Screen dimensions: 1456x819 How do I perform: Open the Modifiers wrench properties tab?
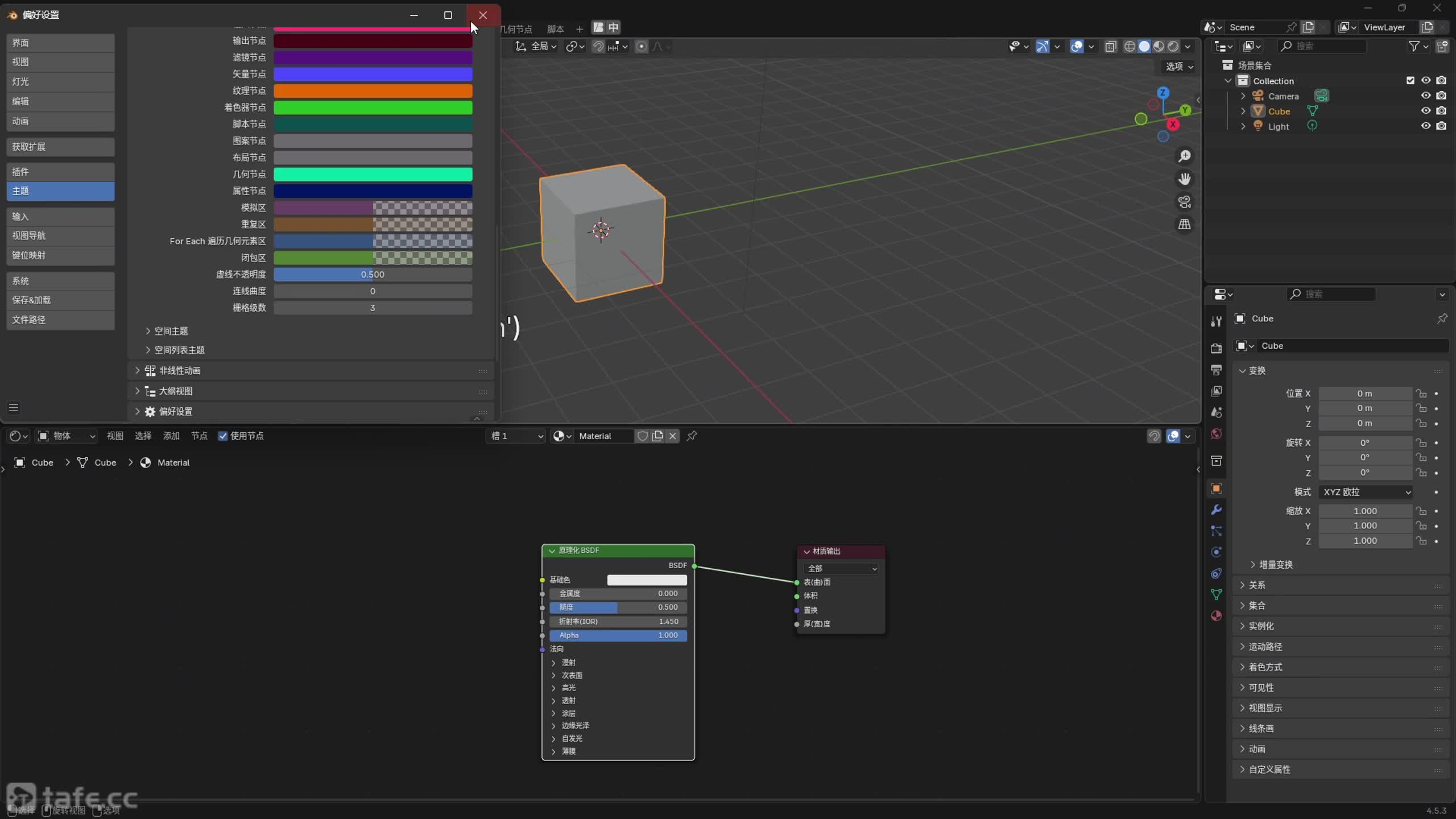pyautogui.click(x=1216, y=510)
